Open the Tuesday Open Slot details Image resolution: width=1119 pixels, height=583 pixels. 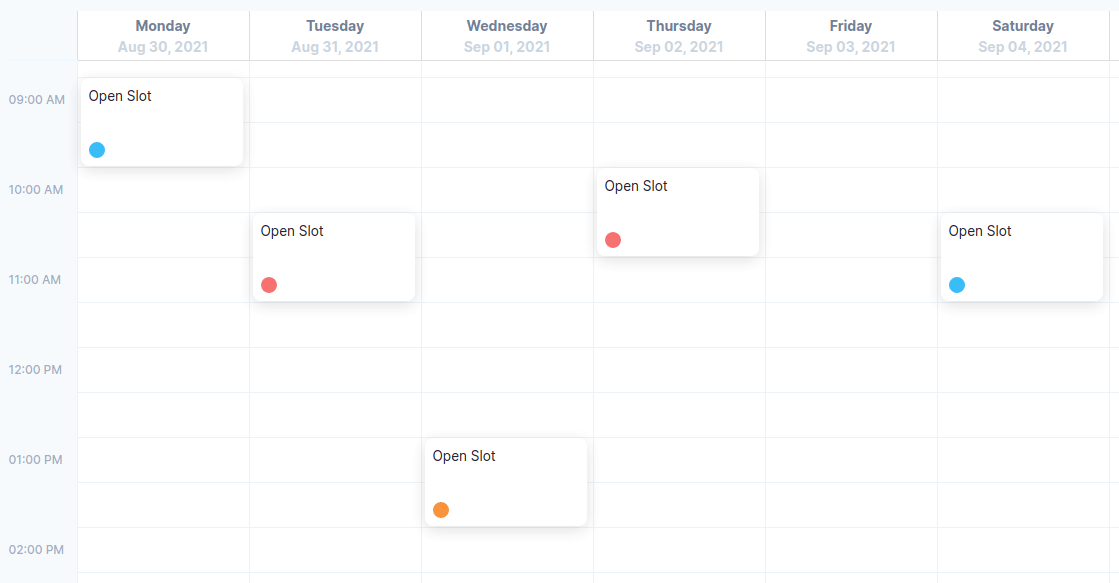click(x=333, y=255)
